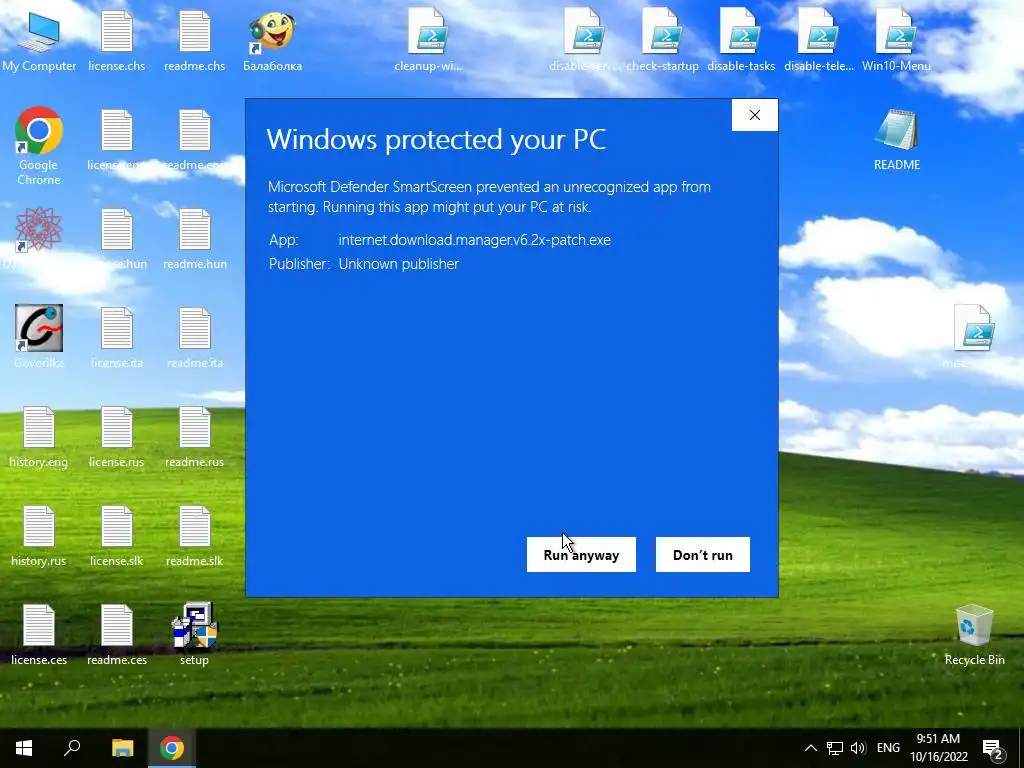The width and height of the screenshot is (1024, 768).
Task: Click the app name internet.download.manager.v6.2x-patch.exe
Action: pyautogui.click(x=474, y=240)
